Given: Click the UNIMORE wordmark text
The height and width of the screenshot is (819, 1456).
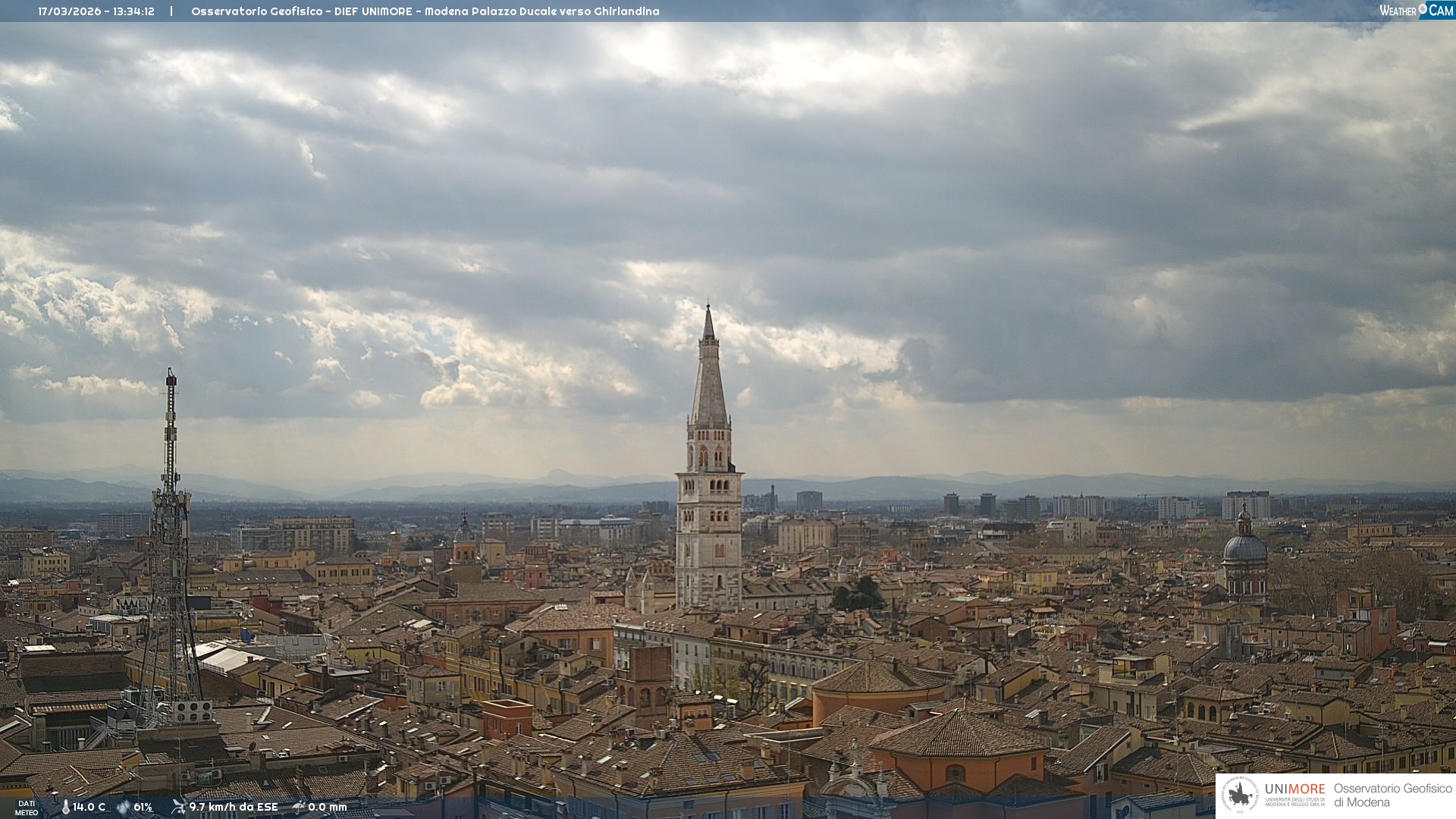Looking at the screenshot, I should [x=1294, y=789].
